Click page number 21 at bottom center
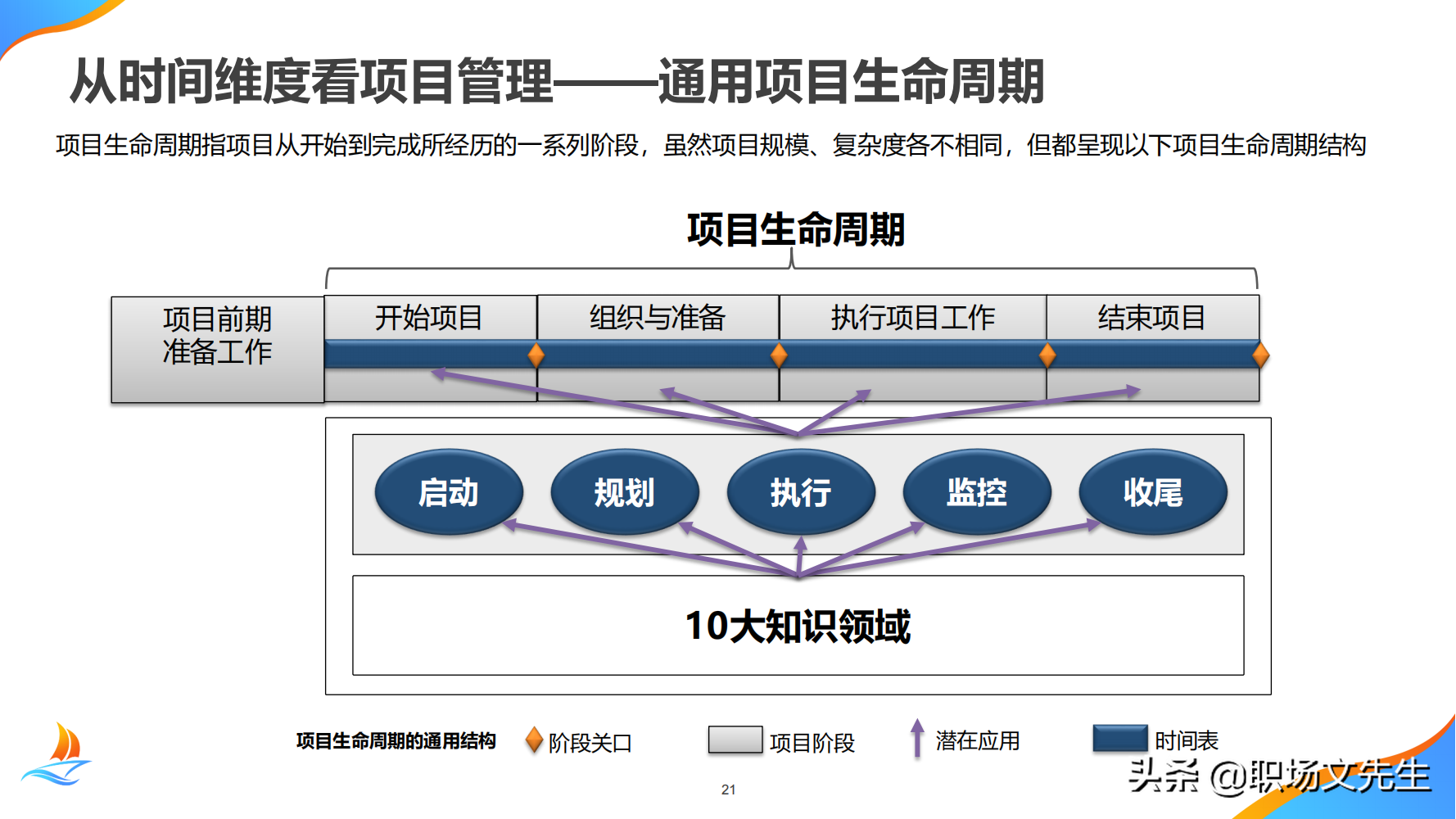The image size is (1456, 819). (x=729, y=789)
